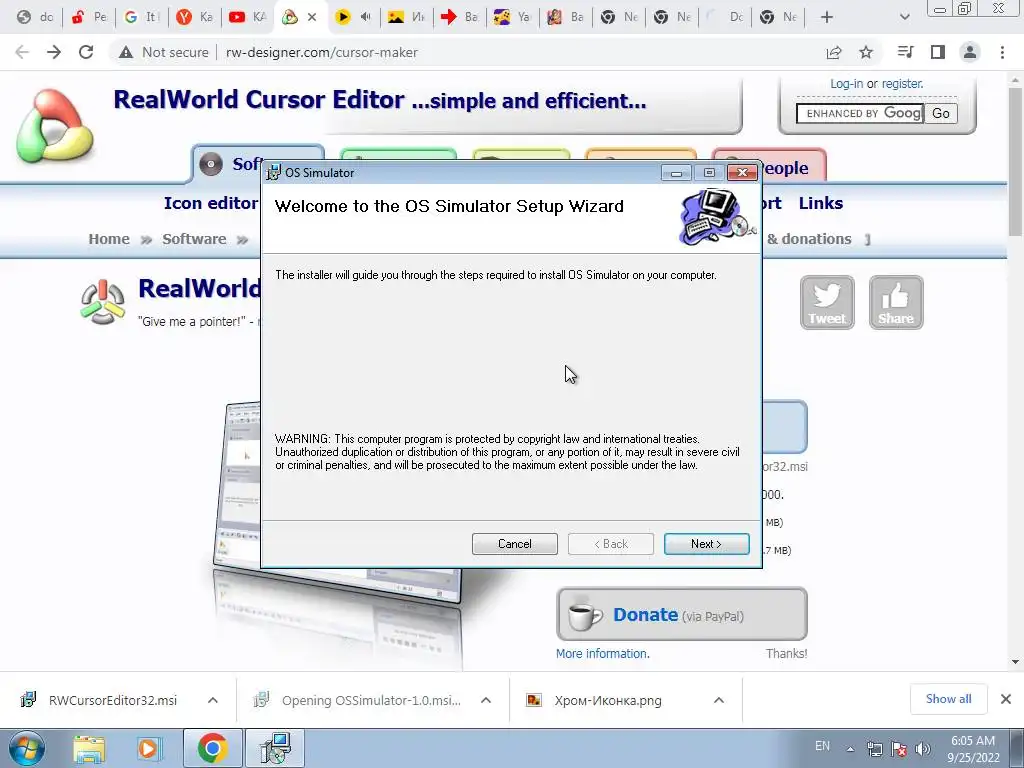
Task: Click the register link
Action: coord(903,84)
